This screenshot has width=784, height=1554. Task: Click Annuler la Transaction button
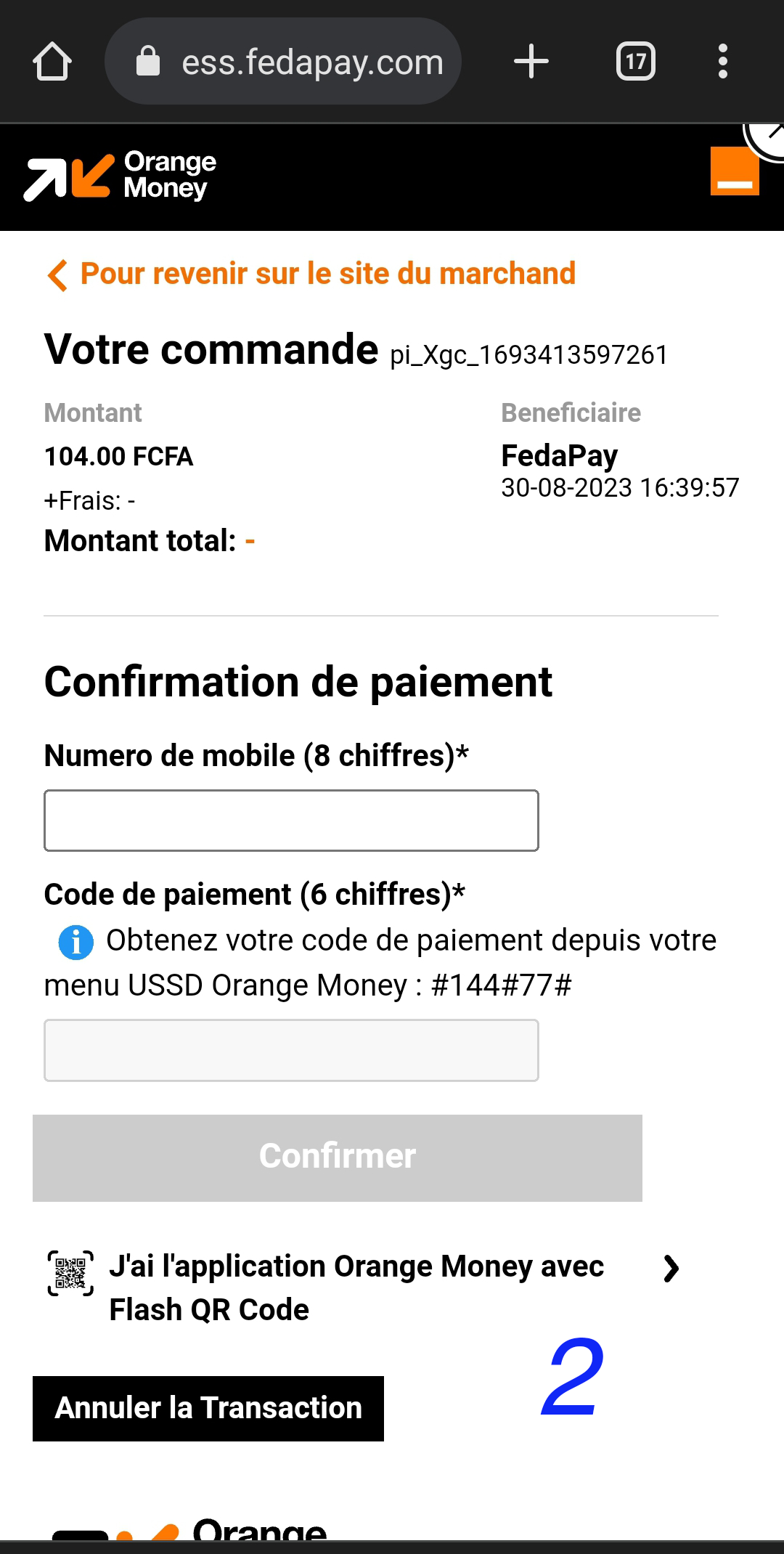pos(208,1408)
